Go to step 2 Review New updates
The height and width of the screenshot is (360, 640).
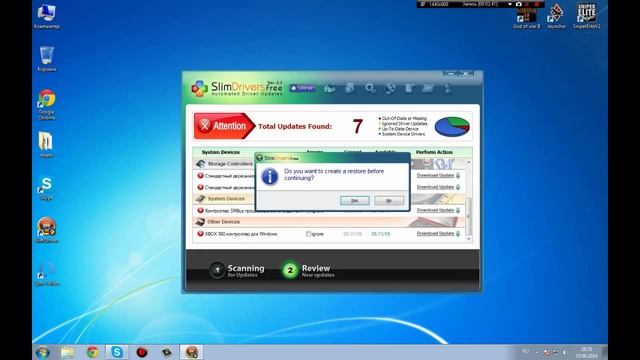[308, 270]
